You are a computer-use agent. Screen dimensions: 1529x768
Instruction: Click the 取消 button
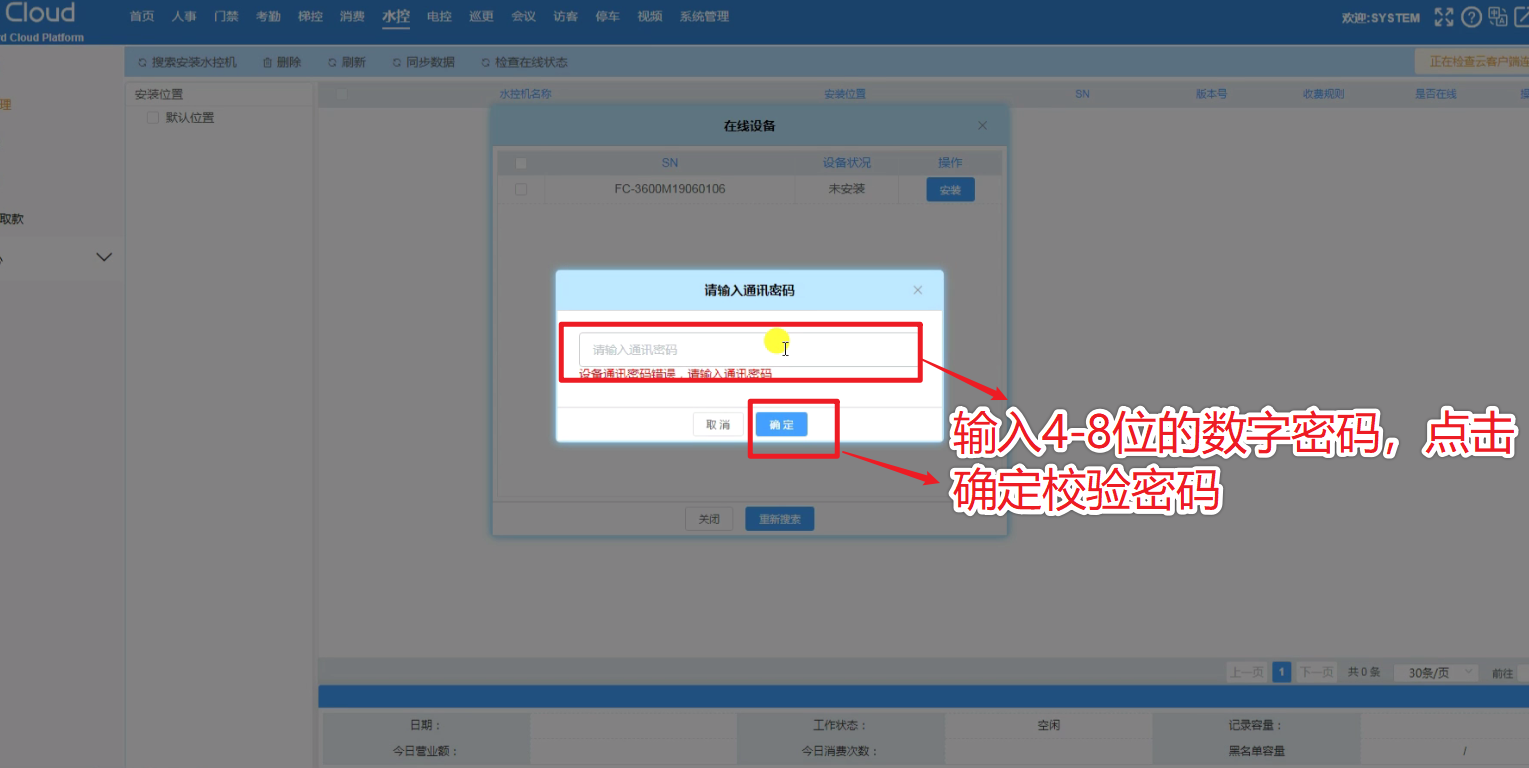[718, 425]
